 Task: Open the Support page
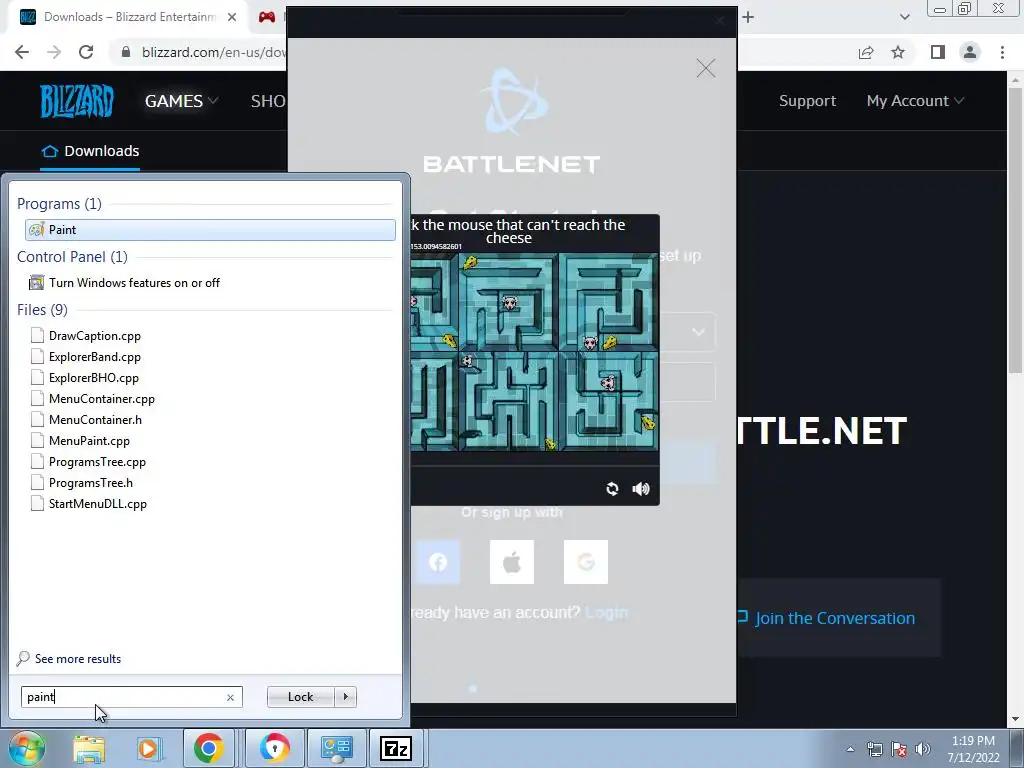807,101
